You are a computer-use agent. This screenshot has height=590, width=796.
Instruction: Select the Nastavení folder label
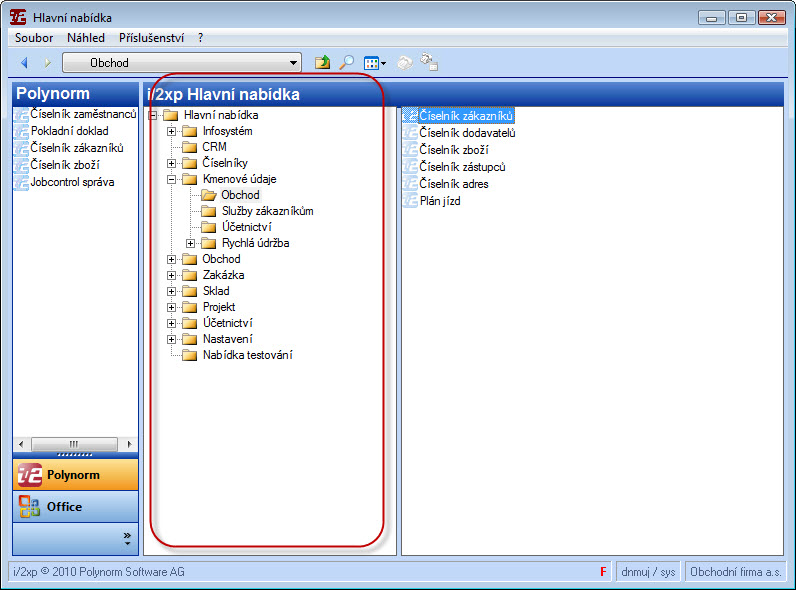227,339
